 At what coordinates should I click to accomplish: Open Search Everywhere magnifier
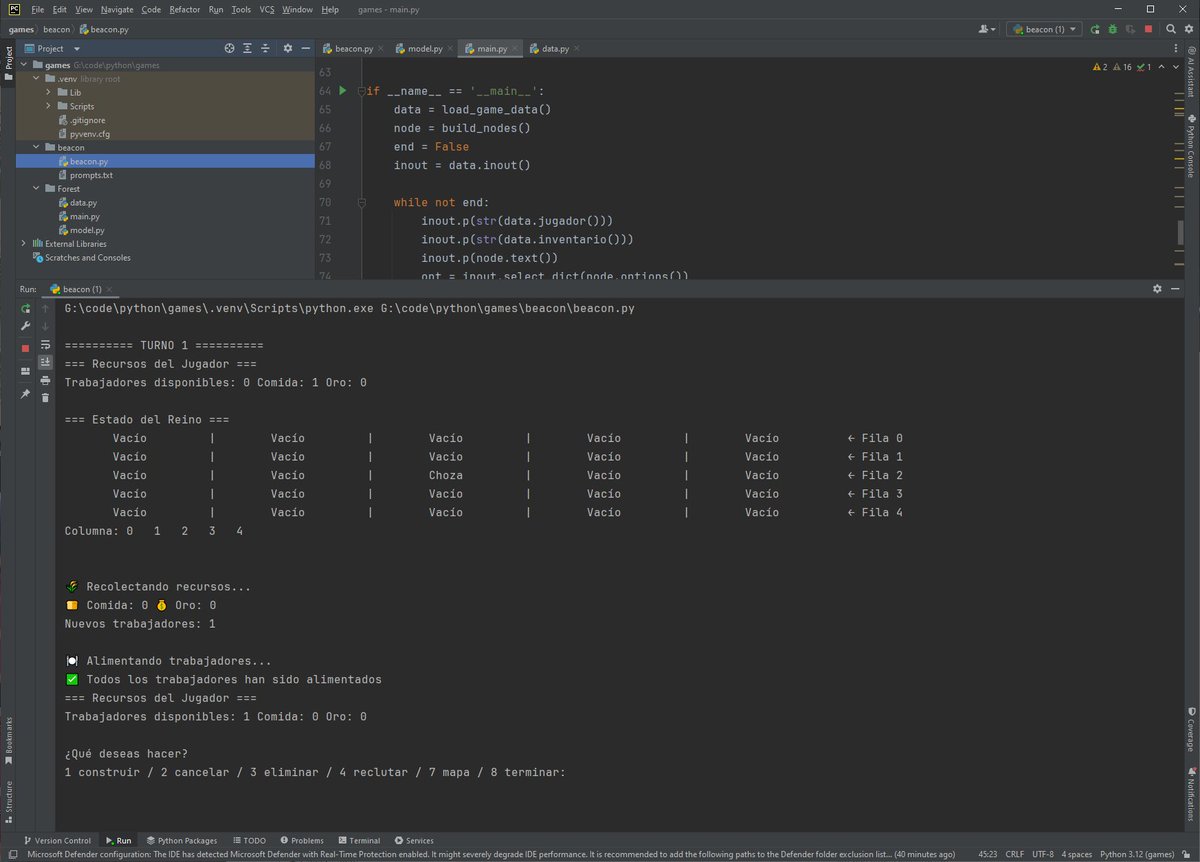[x=1170, y=29]
